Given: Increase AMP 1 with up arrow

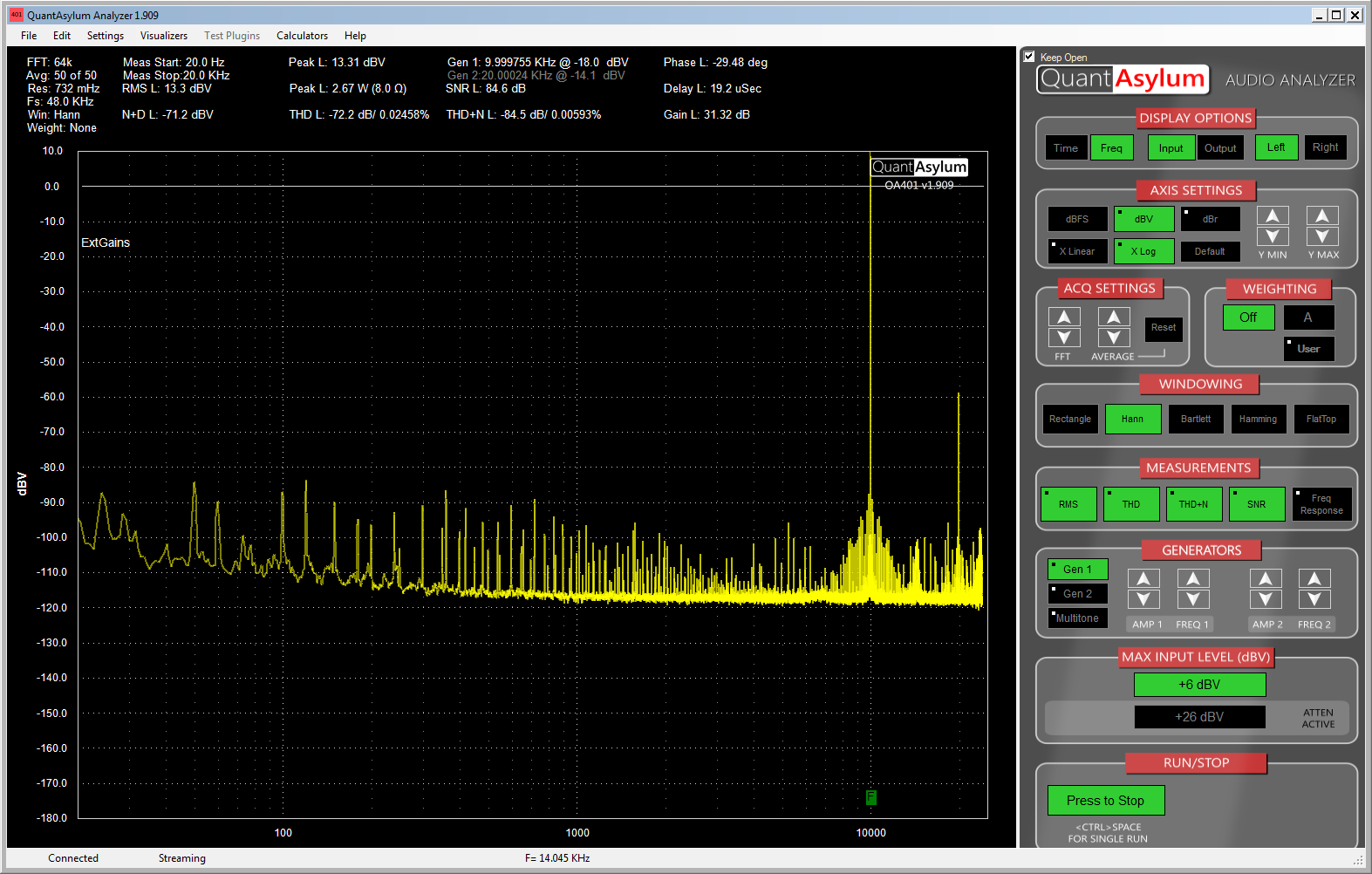Looking at the screenshot, I should pyautogui.click(x=1143, y=578).
